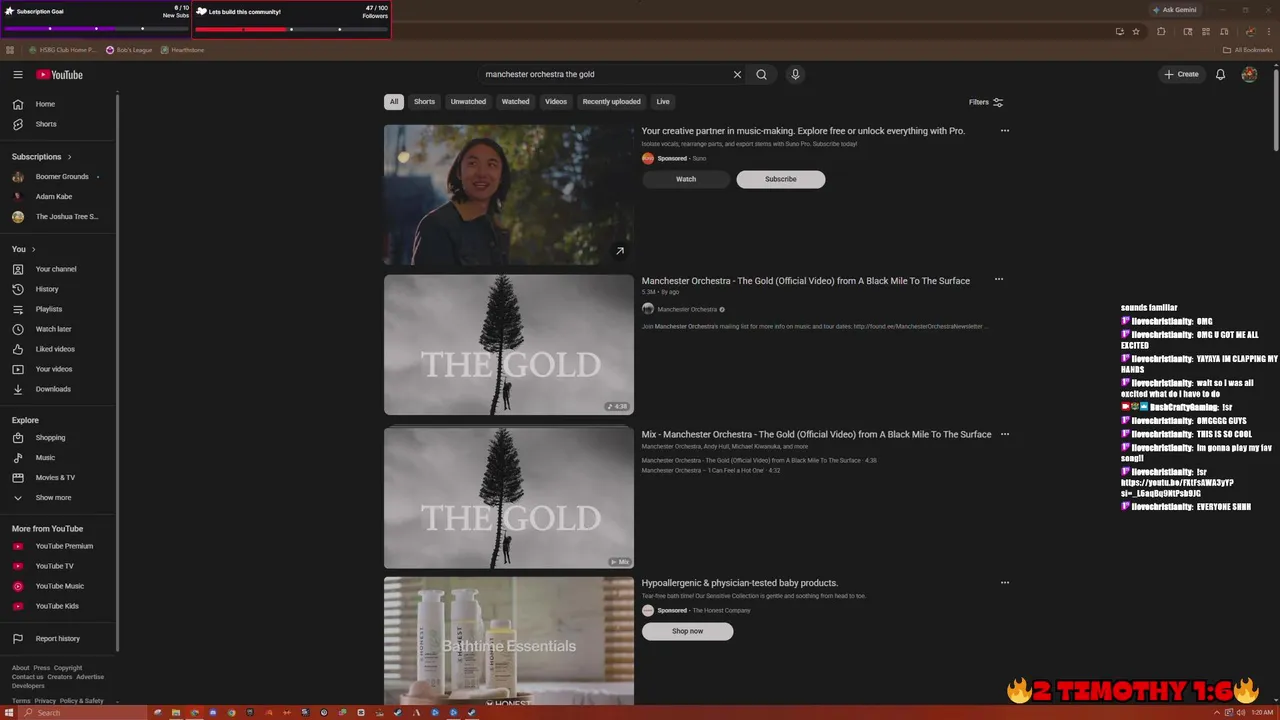Open the notifications bell
Screen dimensions: 1280x720
[x=1220, y=74]
